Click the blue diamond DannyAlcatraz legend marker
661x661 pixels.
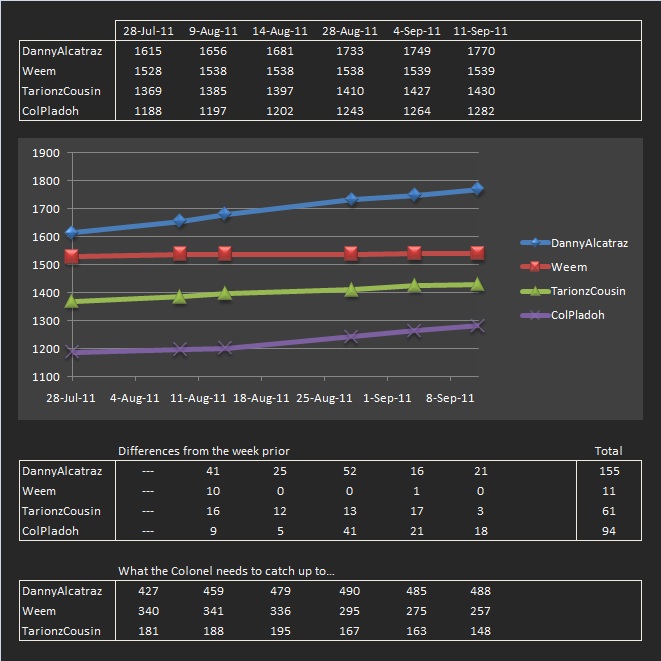pyautogui.click(x=535, y=243)
